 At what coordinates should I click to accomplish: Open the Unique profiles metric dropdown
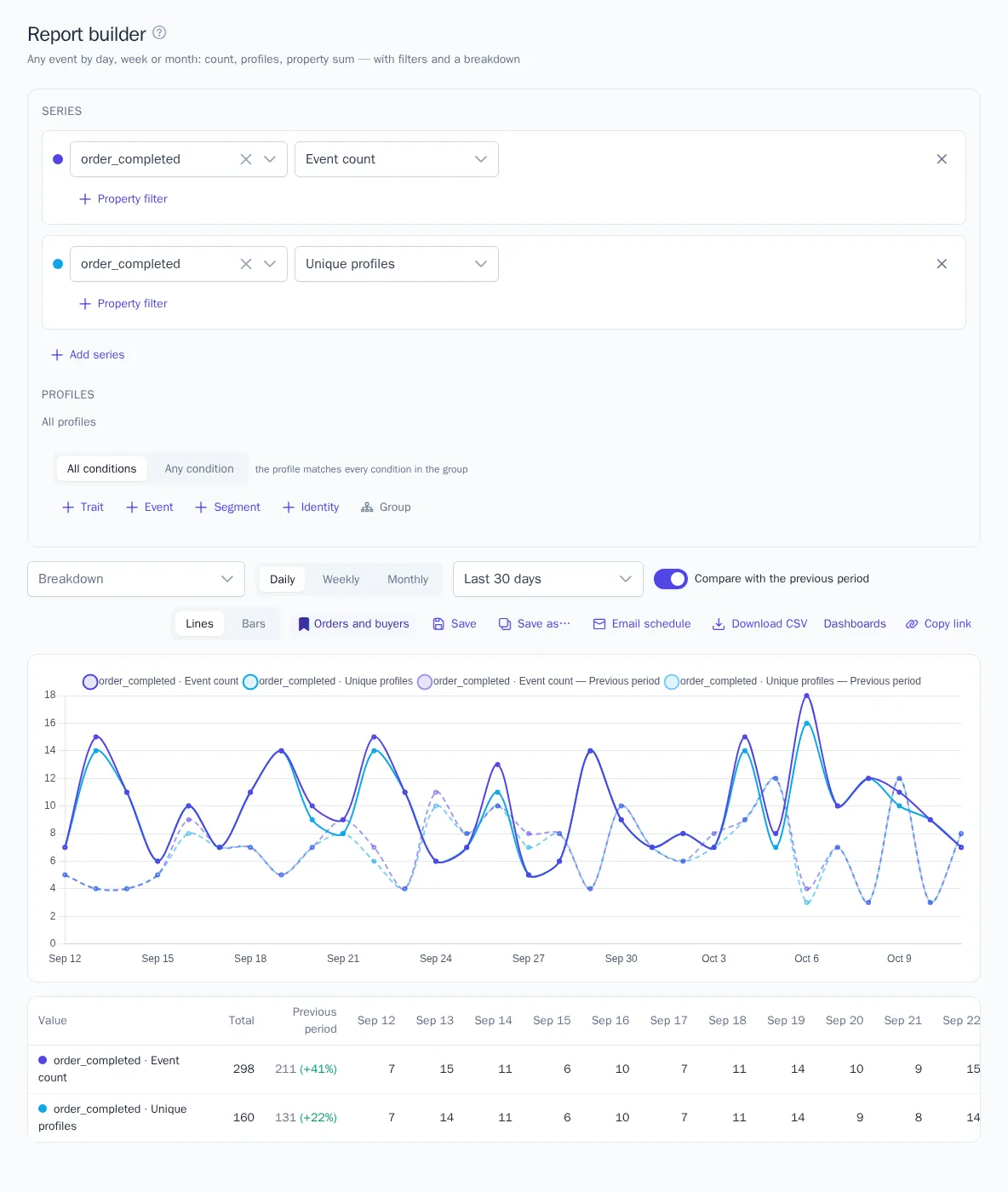[397, 264]
